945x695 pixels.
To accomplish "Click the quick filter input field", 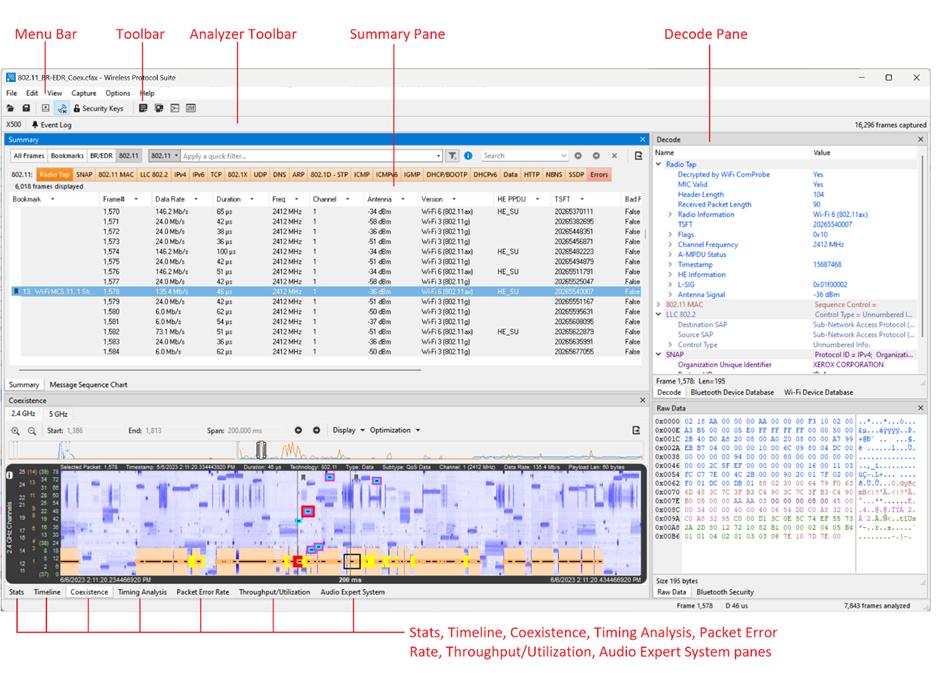I will tap(310, 156).
